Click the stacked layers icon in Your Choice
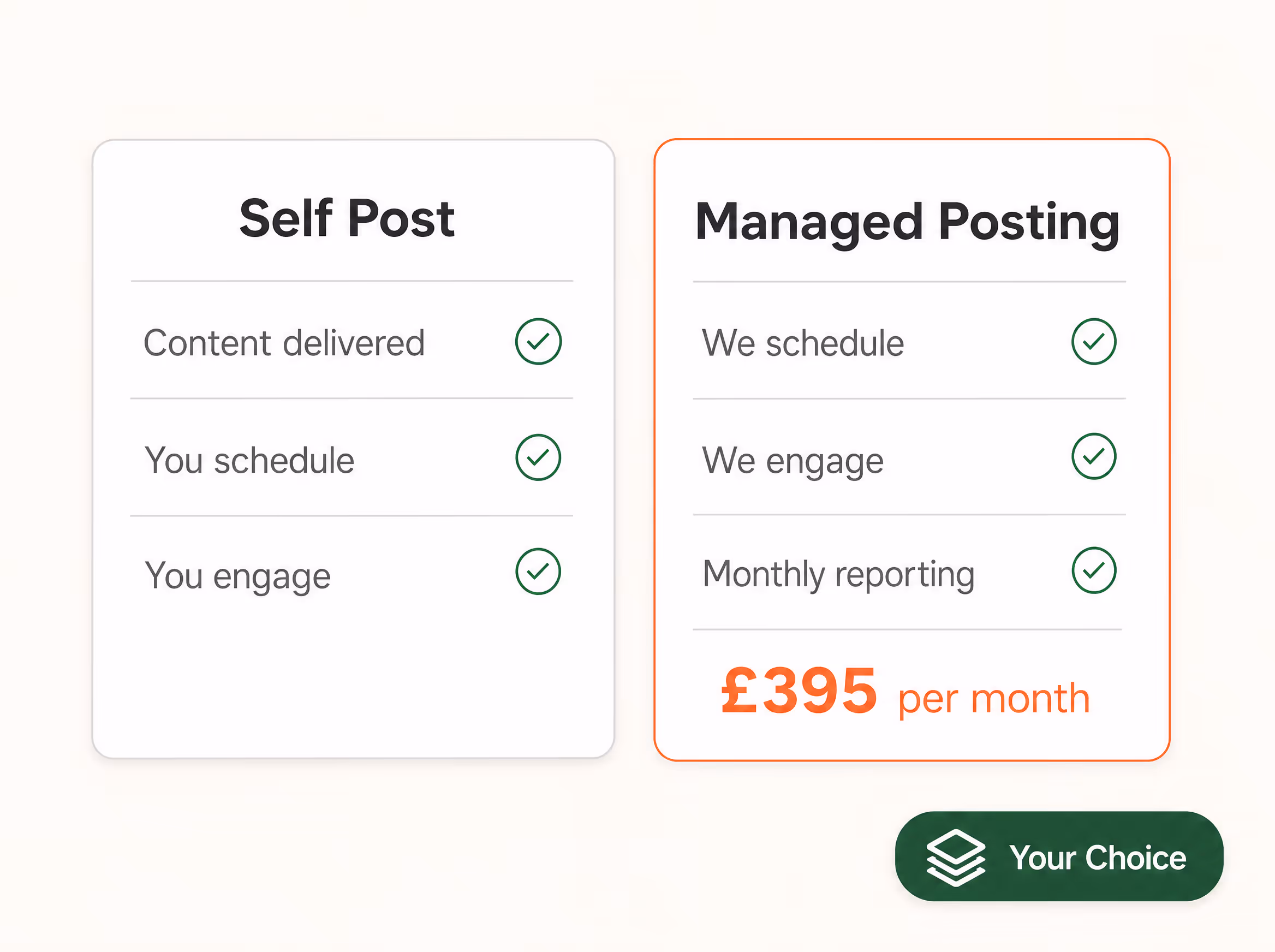This screenshot has height=952, width=1275. coord(955,858)
